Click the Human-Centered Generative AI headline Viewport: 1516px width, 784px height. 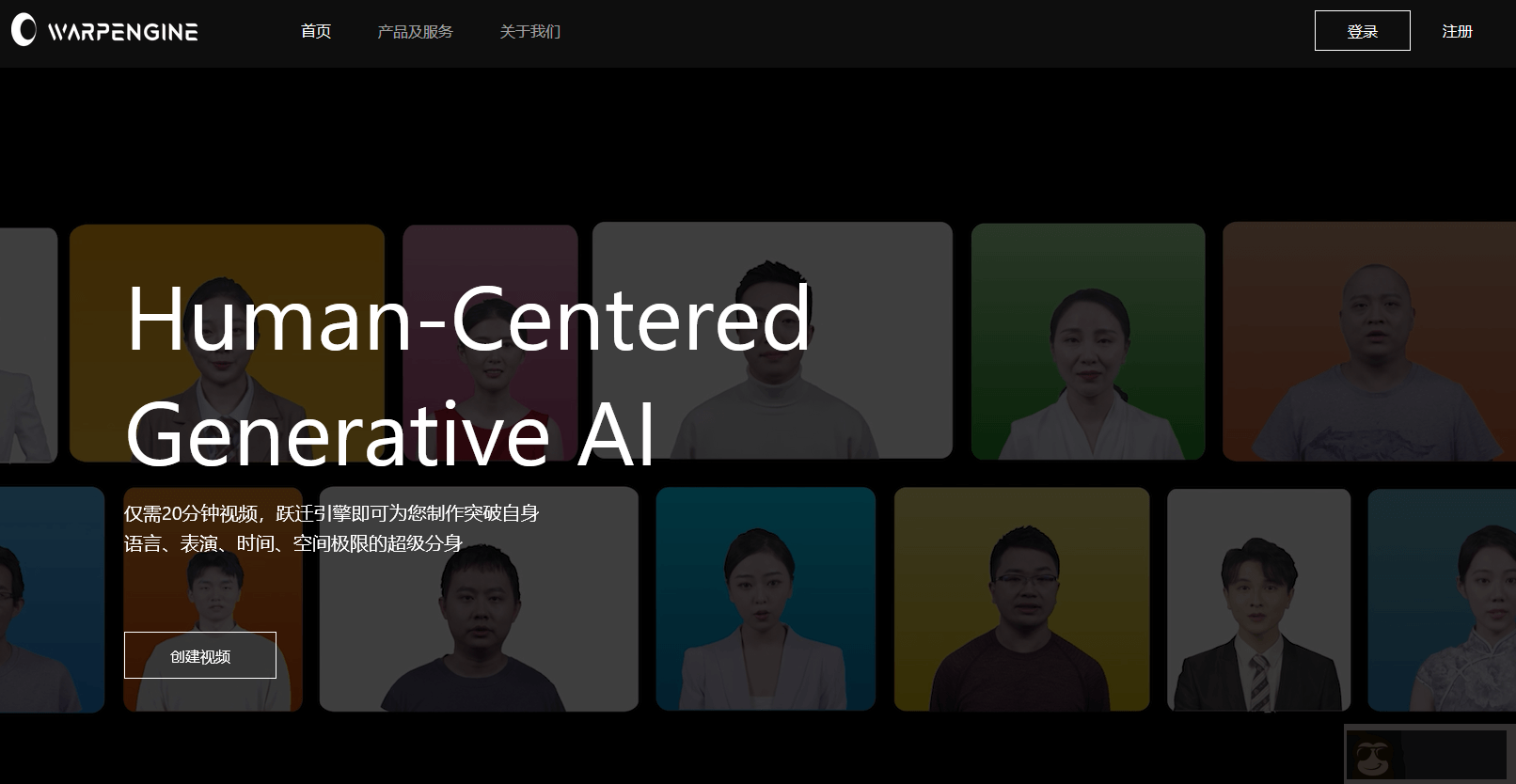pyautogui.click(x=468, y=376)
